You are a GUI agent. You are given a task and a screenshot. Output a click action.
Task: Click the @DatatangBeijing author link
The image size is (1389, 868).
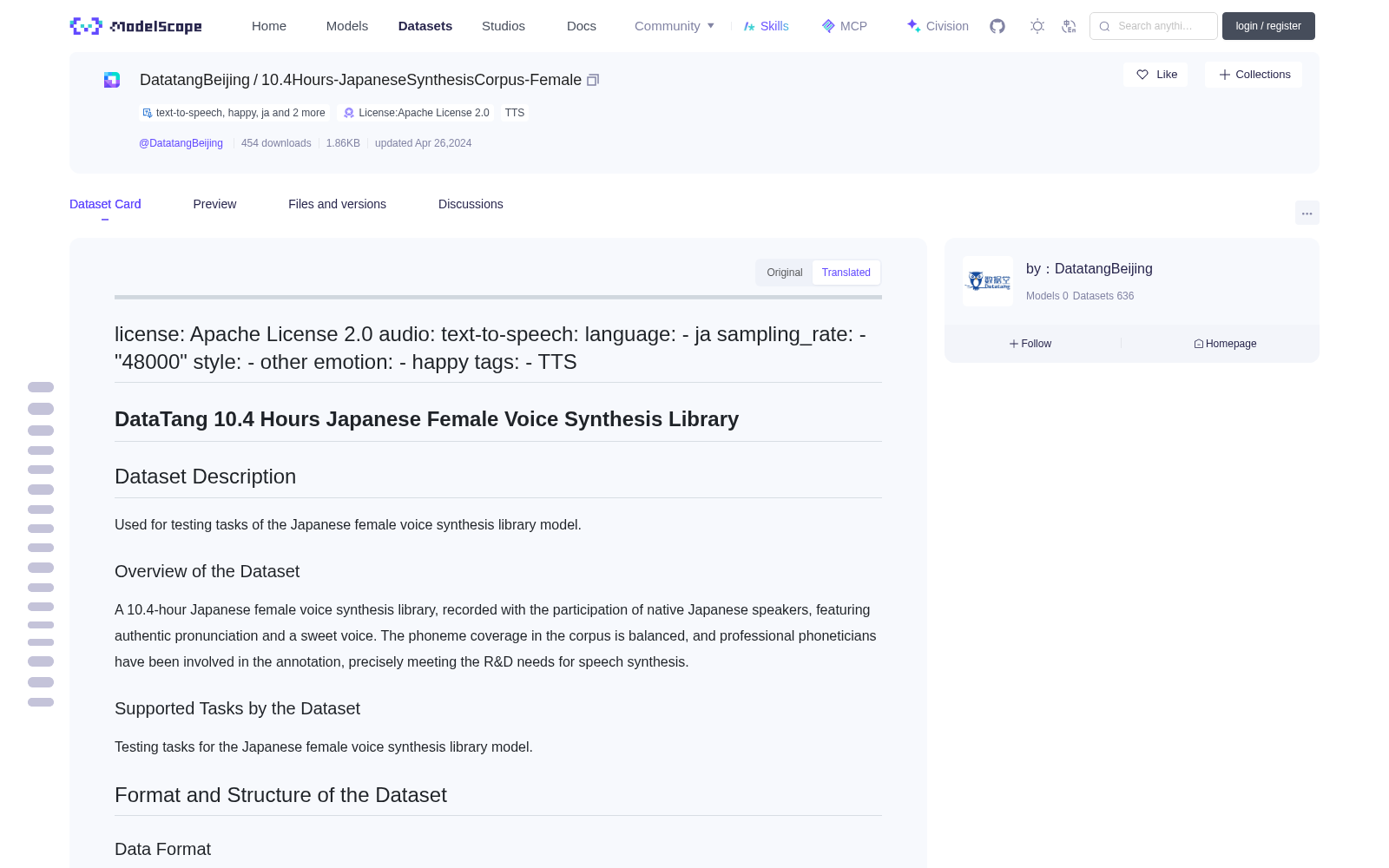click(181, 143)
